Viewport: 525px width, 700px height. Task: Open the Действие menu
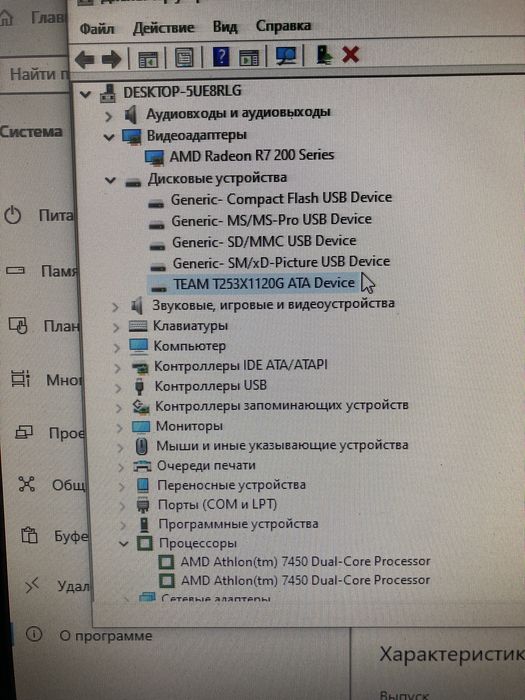163,28
